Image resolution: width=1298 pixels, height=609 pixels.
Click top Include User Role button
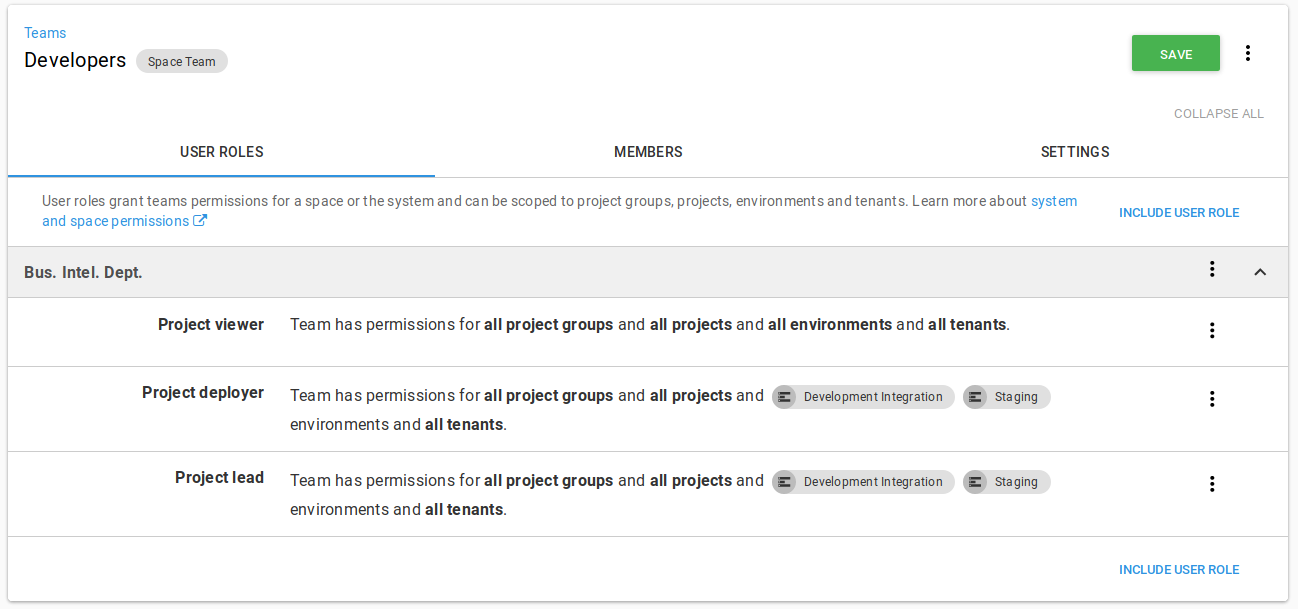(x=1178, y=213)
